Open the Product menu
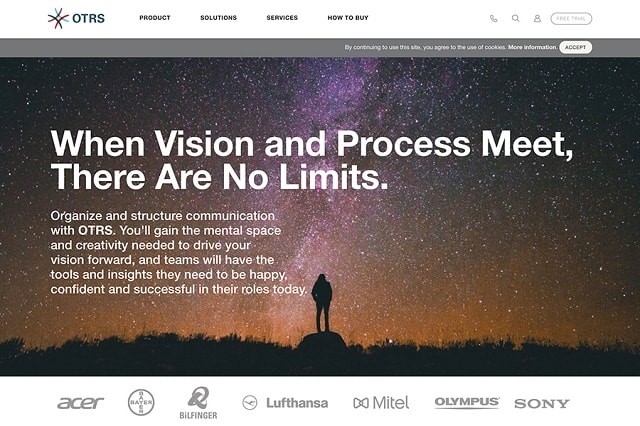Viewport: 640px width, 426px height. tap(155, 18)
